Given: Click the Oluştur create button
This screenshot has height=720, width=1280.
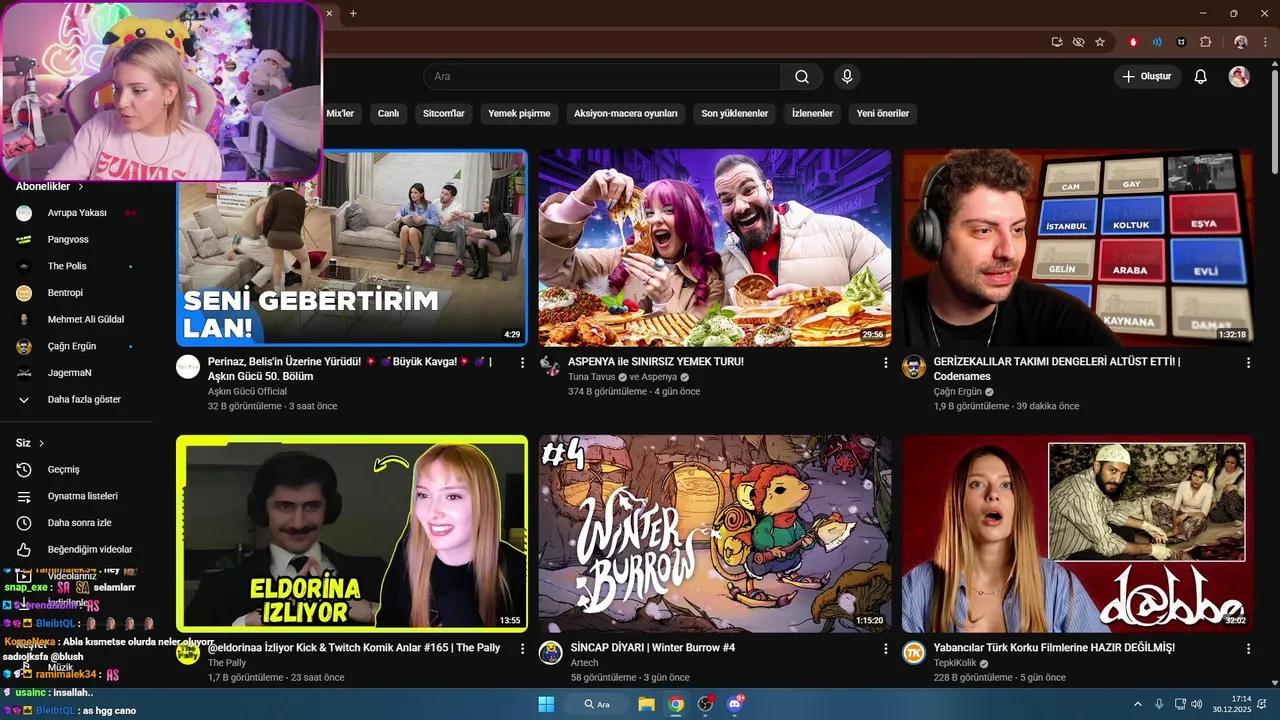Looking at the screenshot, I should (1147, 77).
